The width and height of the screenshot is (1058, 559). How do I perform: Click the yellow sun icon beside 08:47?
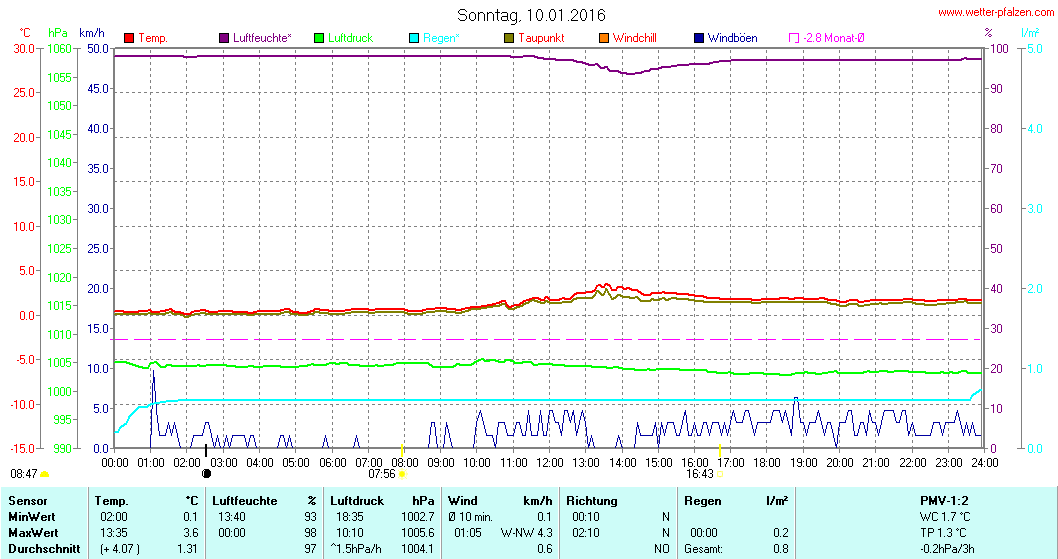point(45,475)
